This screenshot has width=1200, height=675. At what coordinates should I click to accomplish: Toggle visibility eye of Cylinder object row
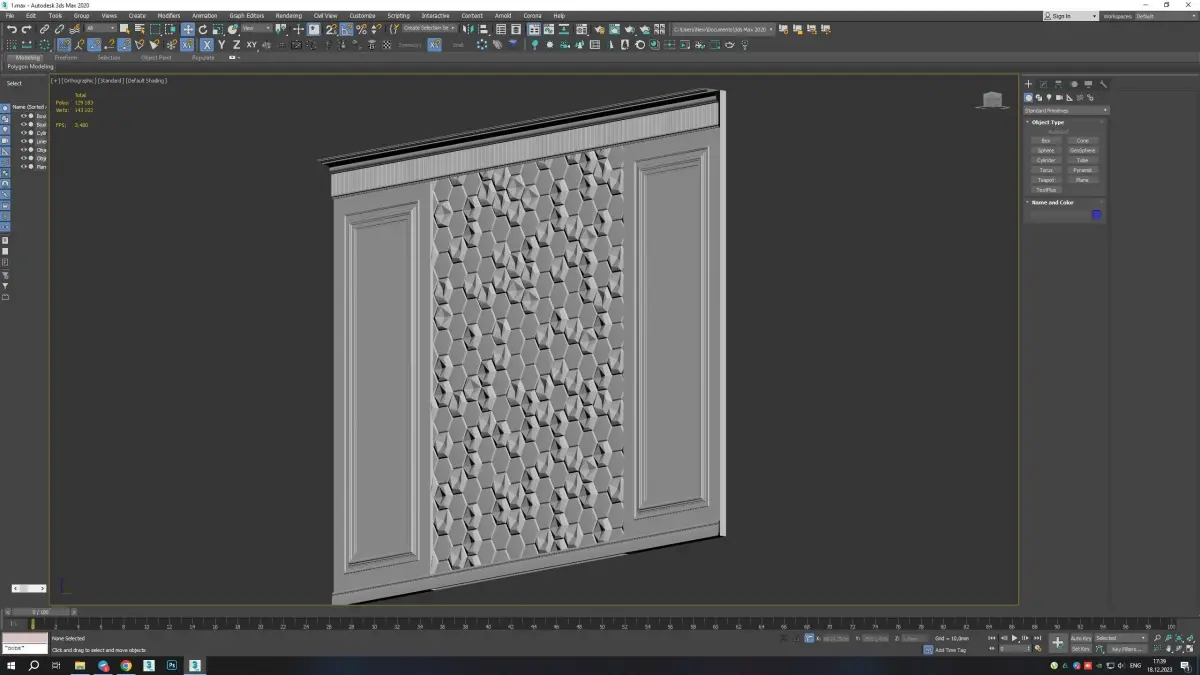23,133
